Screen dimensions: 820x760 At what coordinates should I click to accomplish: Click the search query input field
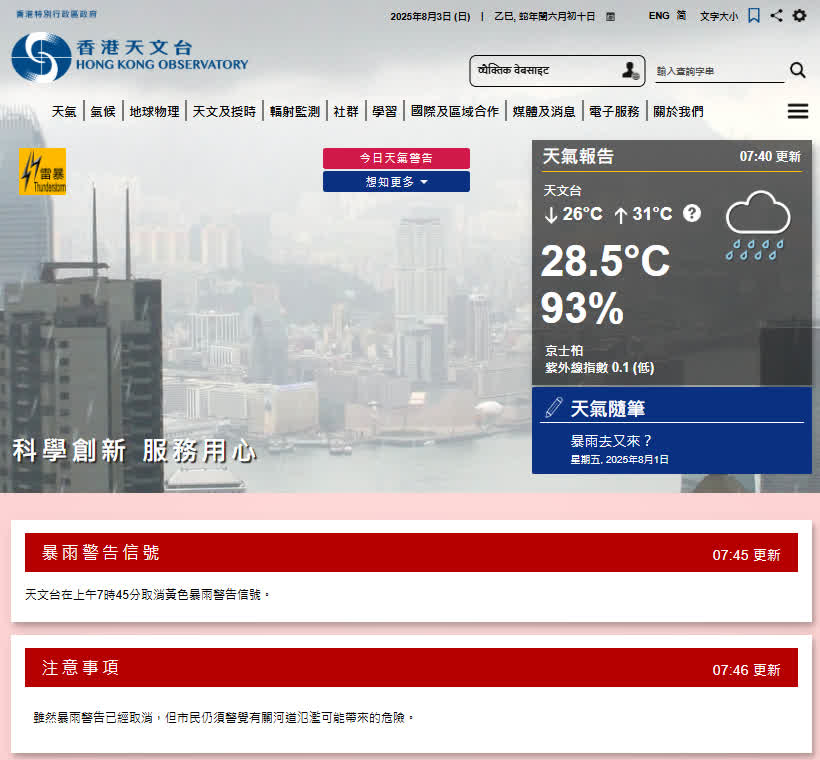tap(718, 72)
